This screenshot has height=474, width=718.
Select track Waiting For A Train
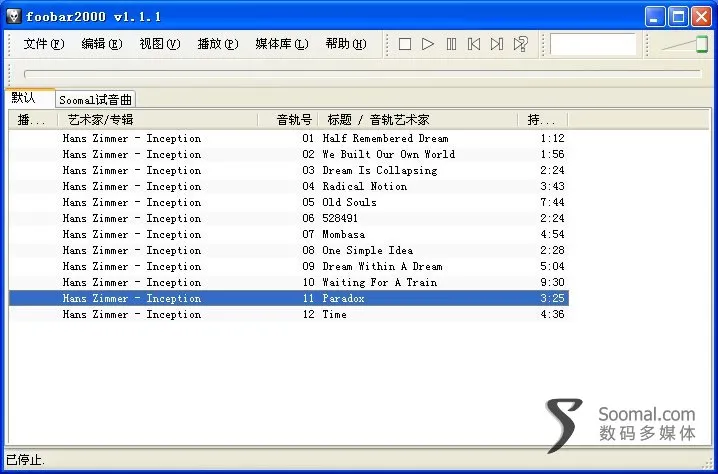(289, 283)
